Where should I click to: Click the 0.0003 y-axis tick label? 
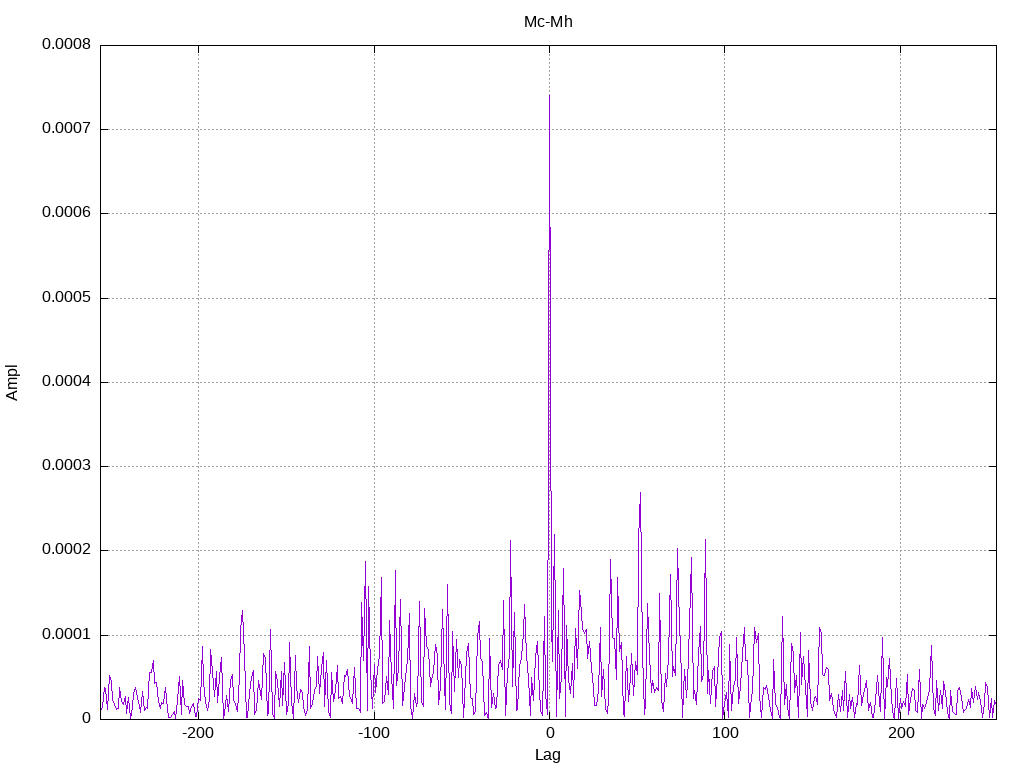[66, 466]
